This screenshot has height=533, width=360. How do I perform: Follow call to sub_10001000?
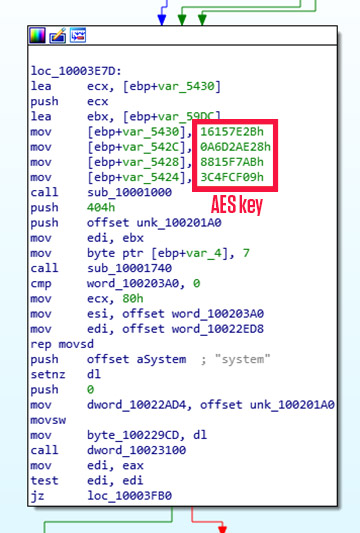129,192
